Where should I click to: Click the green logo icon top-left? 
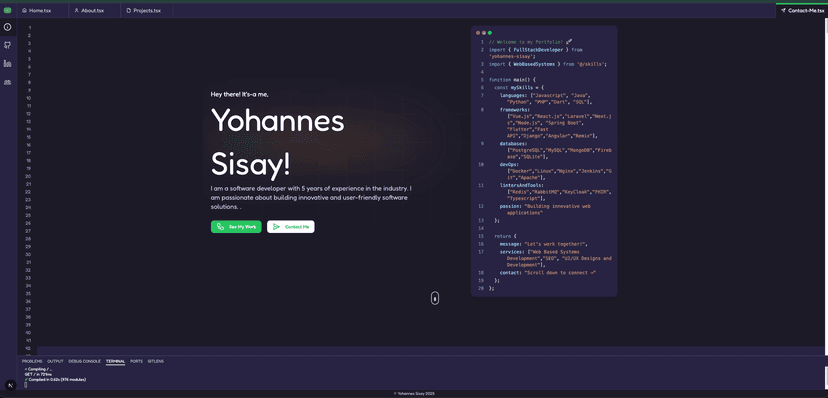(7, 10)
